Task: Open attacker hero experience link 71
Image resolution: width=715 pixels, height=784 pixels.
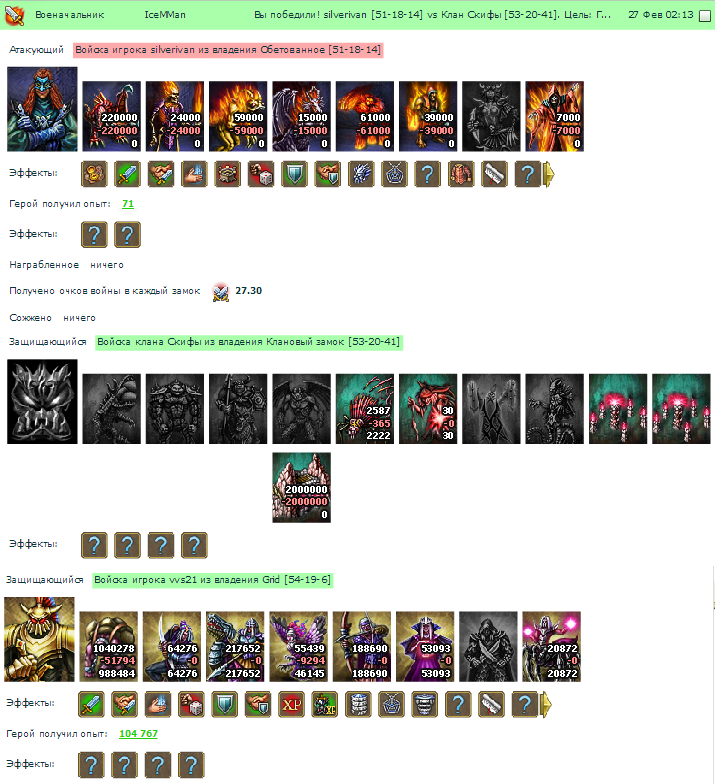Action: pyautogui.click(x=128, y=204)
